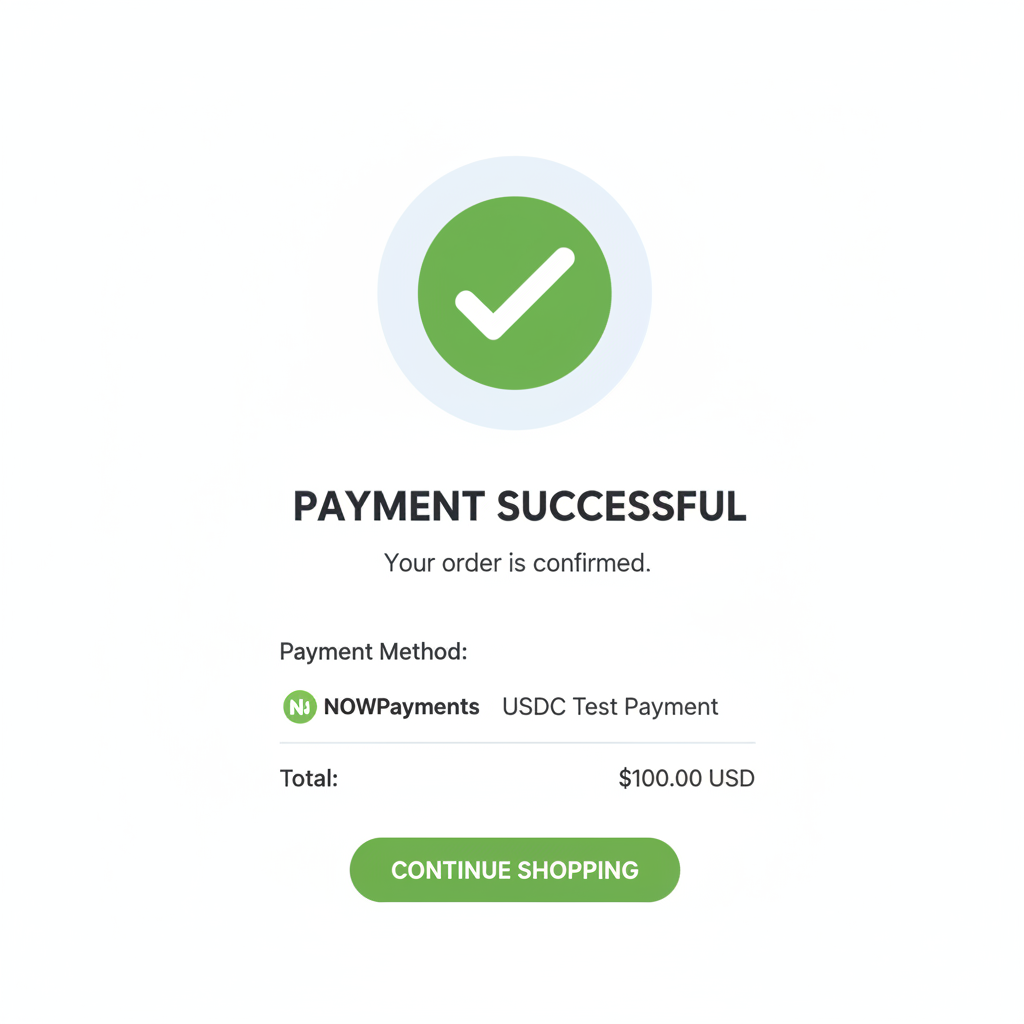The height and width of the screenshot is (1024, 1024).
Task: Click the divider line above the Total row
Action: click(x=515, y=742)
